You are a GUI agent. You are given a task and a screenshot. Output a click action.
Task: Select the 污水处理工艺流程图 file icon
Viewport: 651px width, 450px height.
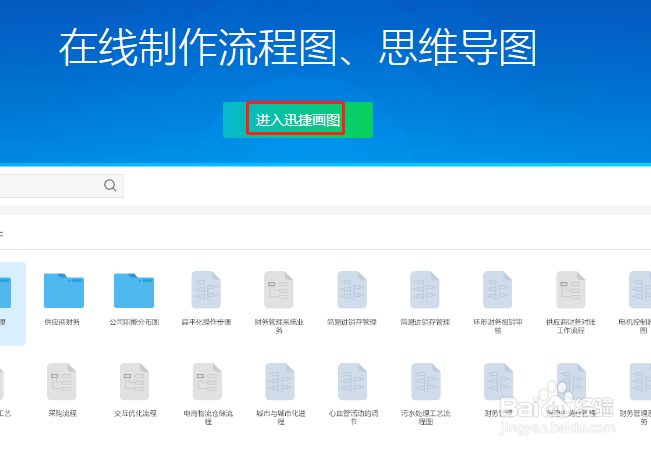426,382
